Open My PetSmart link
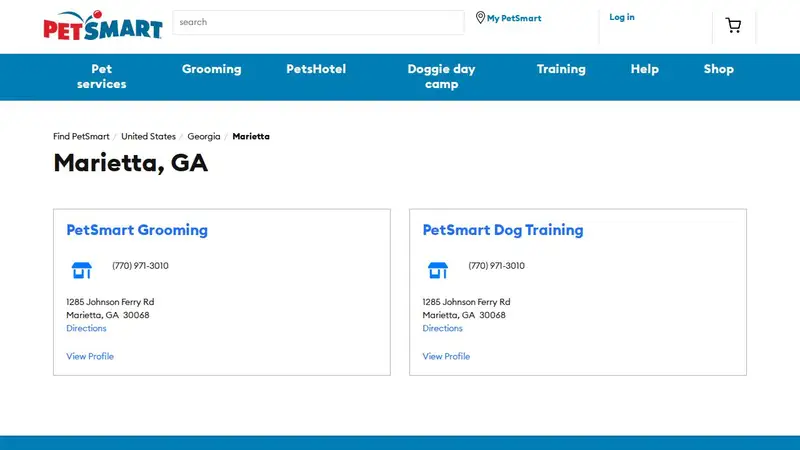The width and height of the screenshot is (800, 450). pyautogui.click(x=514, y=18)
